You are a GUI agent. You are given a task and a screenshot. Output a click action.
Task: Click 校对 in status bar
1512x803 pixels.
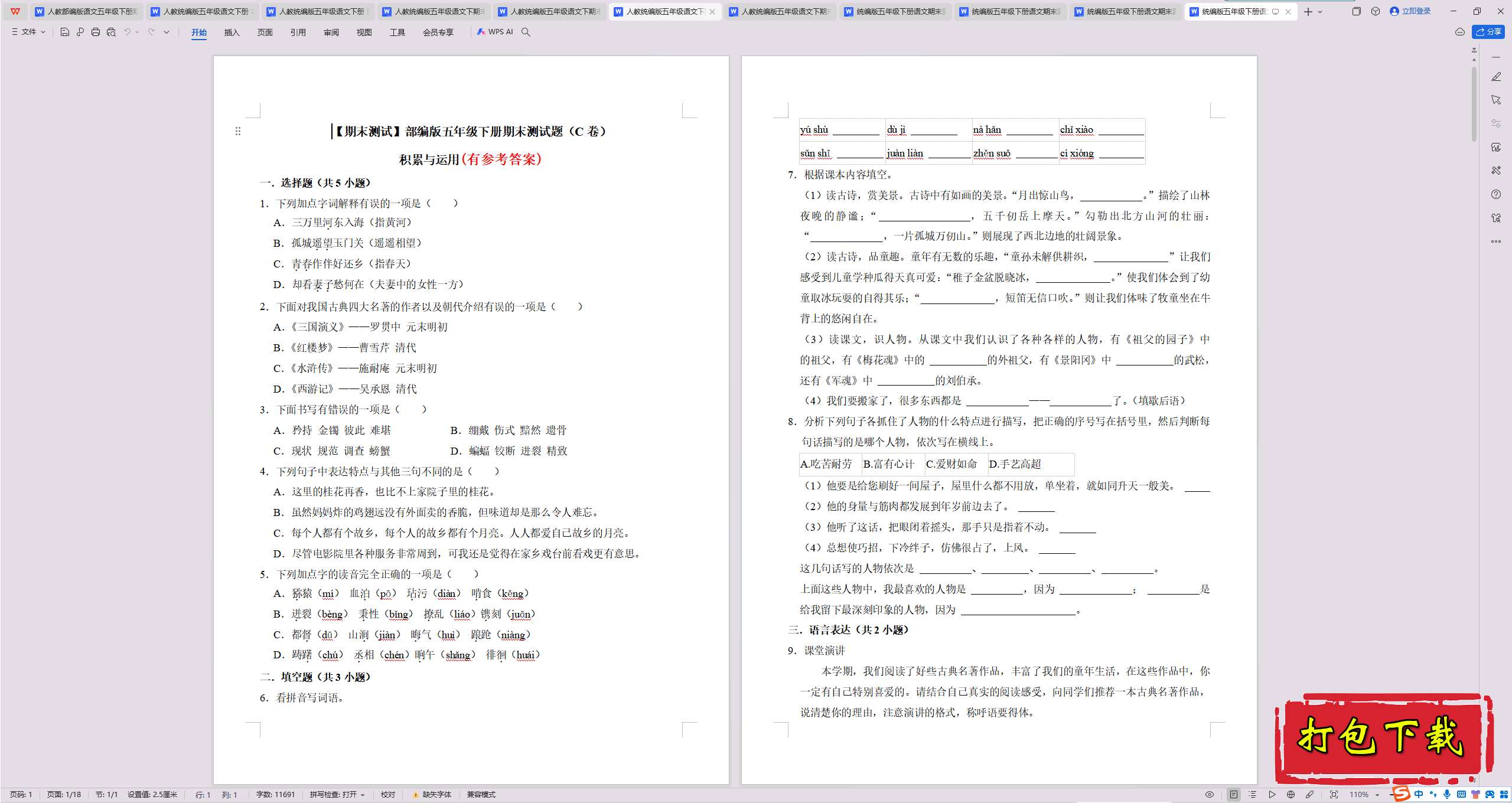pyautogui.click(x=388, y=795)
